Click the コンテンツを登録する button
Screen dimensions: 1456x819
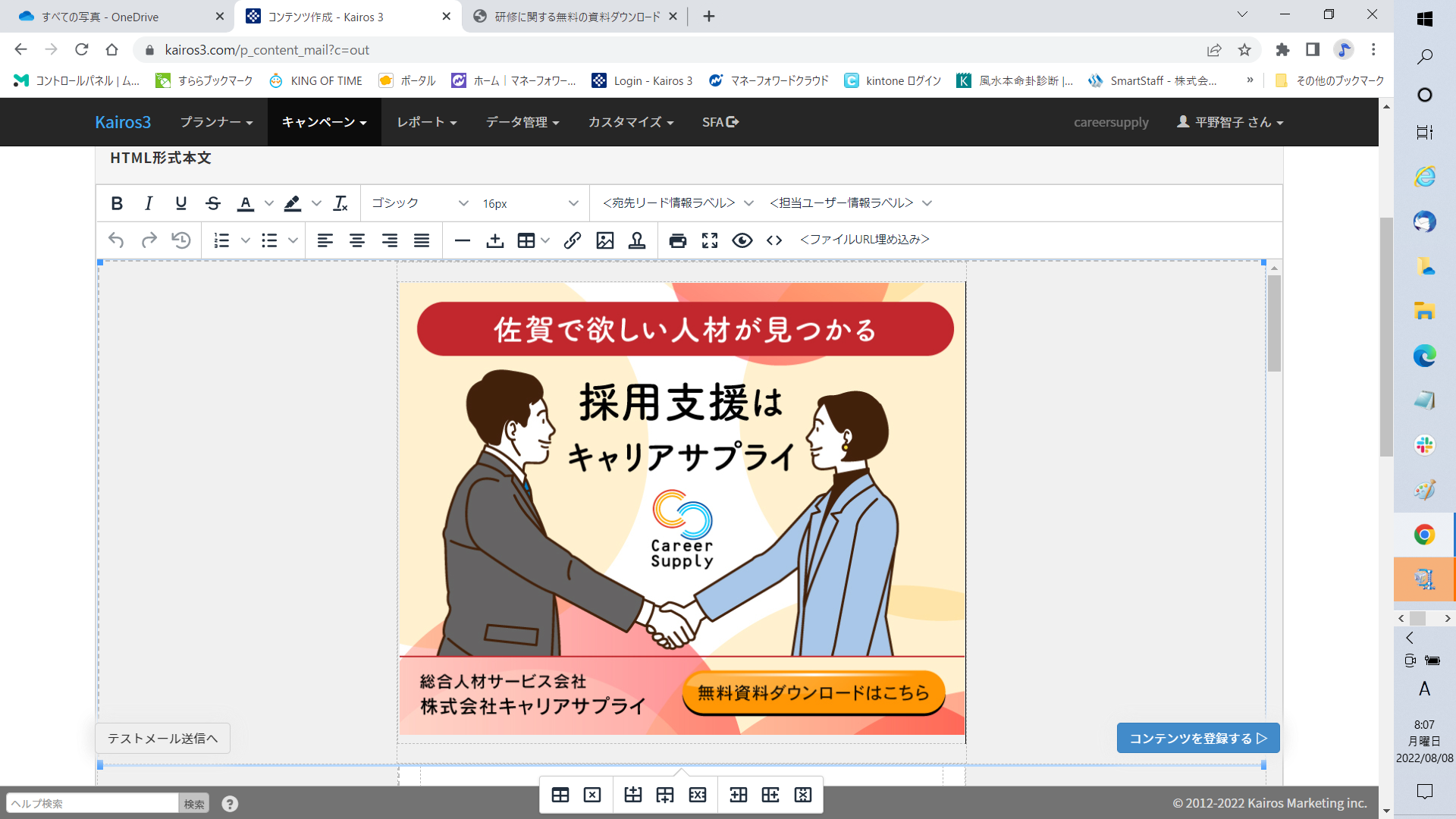coord(1198,739)
